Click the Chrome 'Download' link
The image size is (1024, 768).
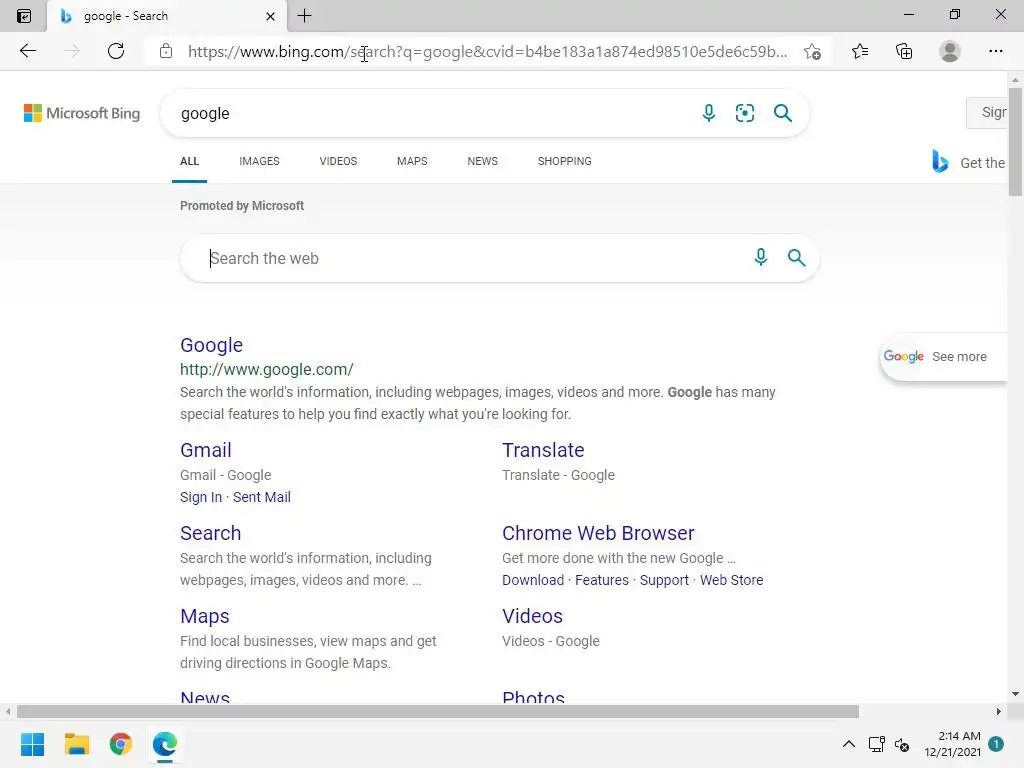click(533, 580)
